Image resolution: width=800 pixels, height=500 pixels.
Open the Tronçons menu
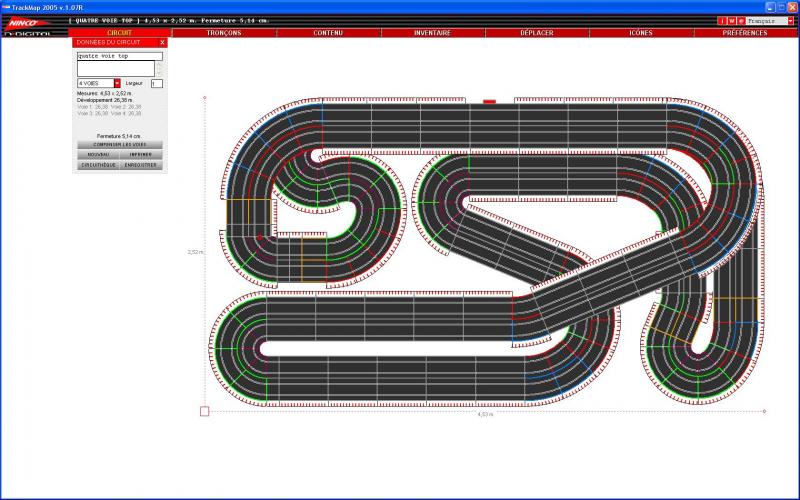(223, 32)
